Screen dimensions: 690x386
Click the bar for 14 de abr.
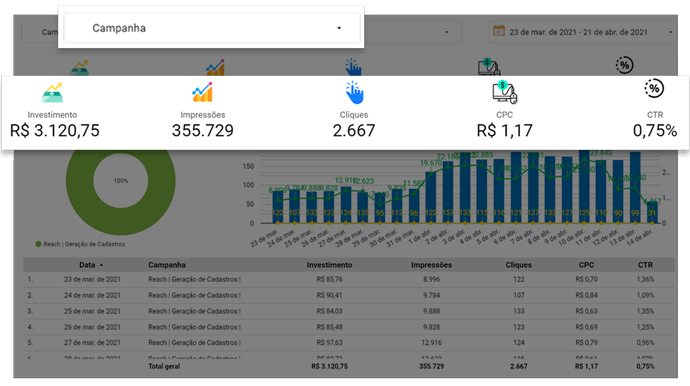pos(652,212)
